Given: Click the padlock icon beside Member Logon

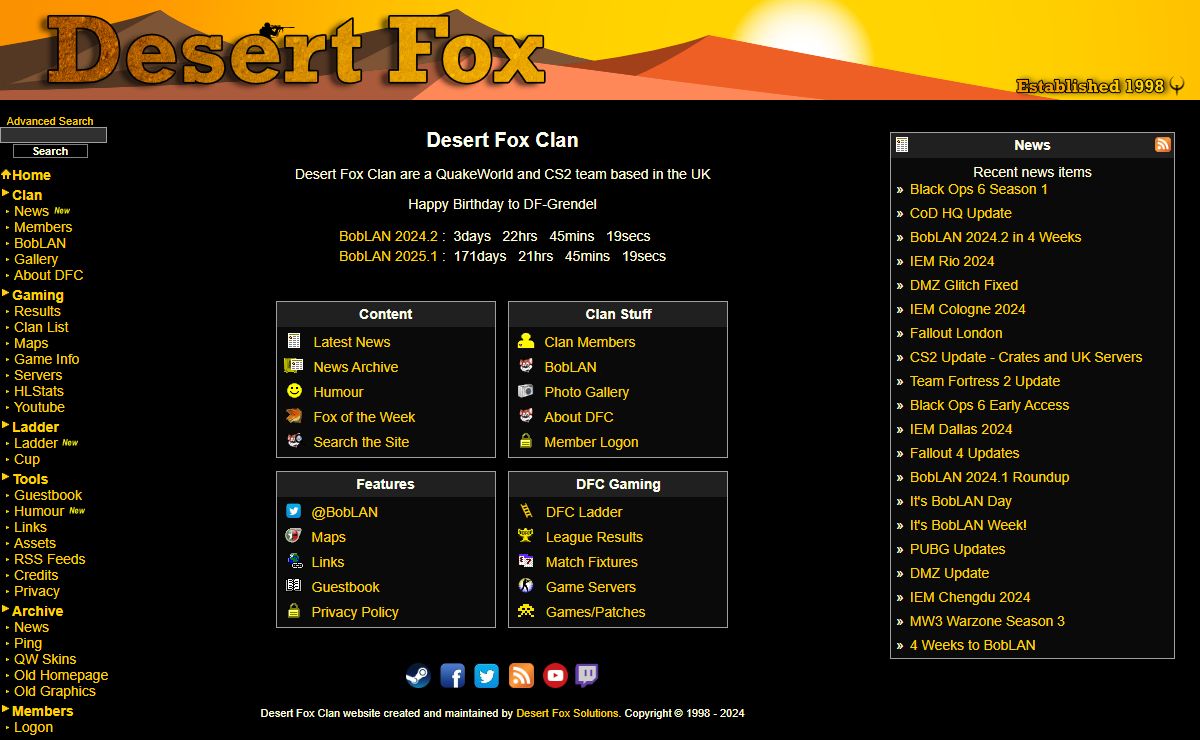Looking at the screenshot, I should point(526,441).
